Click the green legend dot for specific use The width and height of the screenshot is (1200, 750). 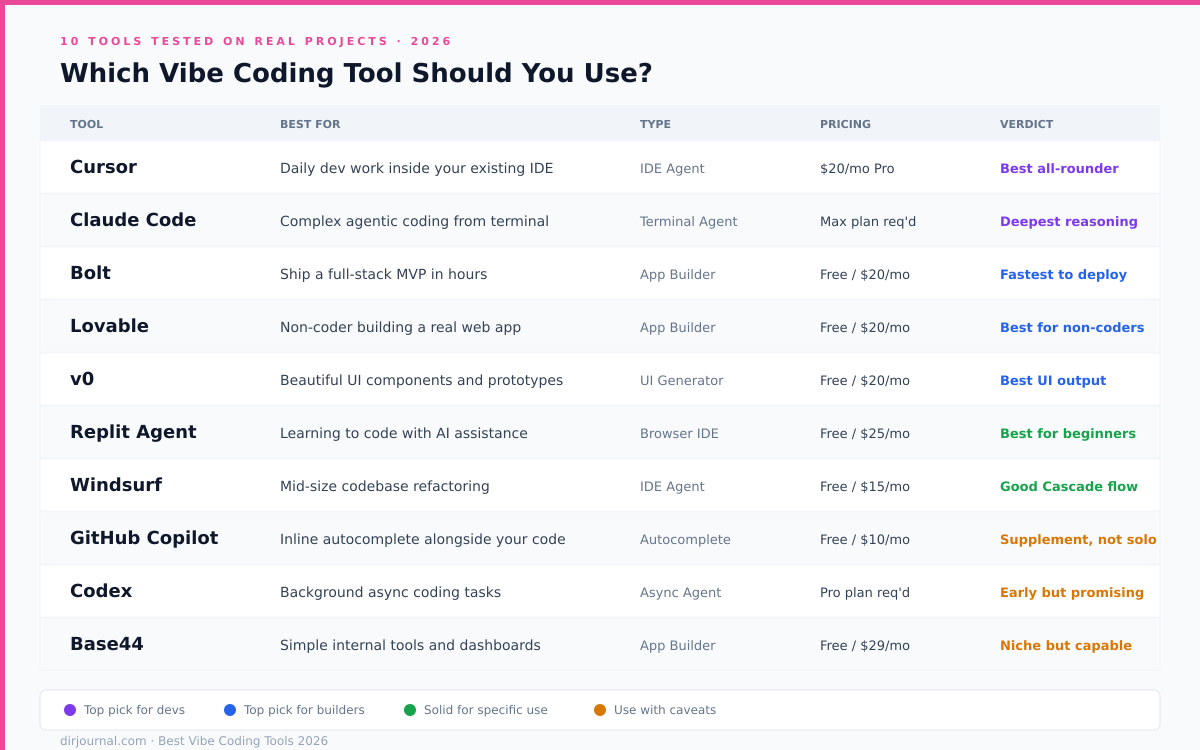tap(410, 710)
